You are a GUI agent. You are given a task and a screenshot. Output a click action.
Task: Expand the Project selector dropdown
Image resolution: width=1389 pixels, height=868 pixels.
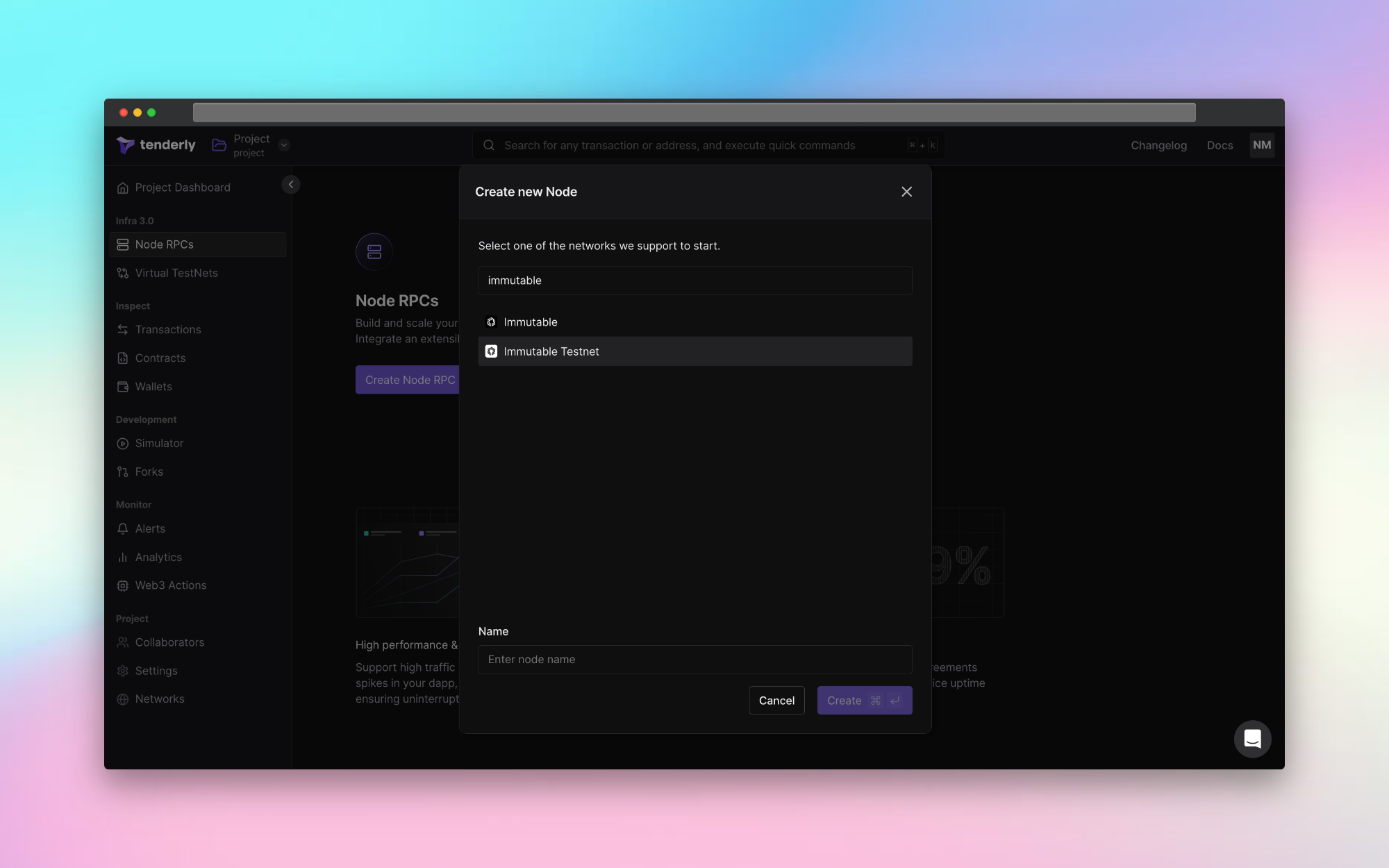click(x=284, y=145)
